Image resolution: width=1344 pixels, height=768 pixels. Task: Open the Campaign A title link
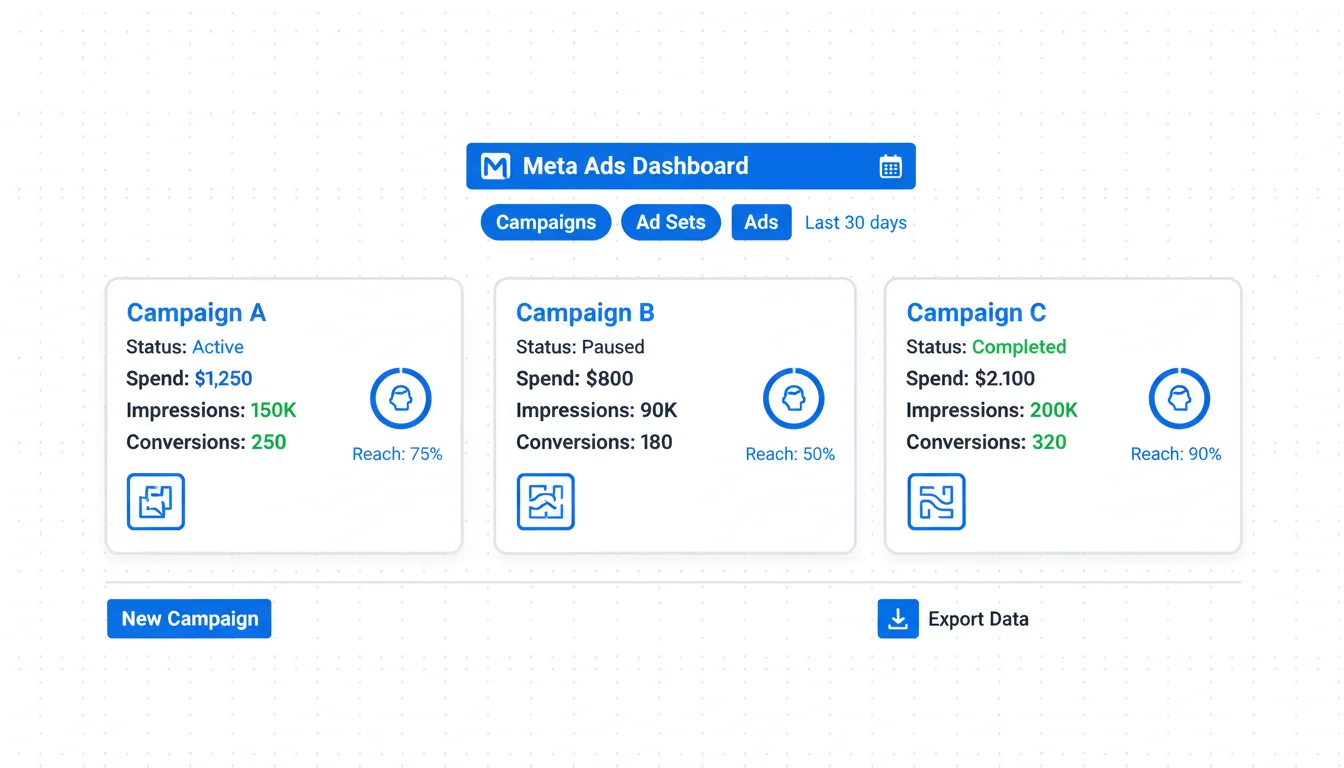196,313
